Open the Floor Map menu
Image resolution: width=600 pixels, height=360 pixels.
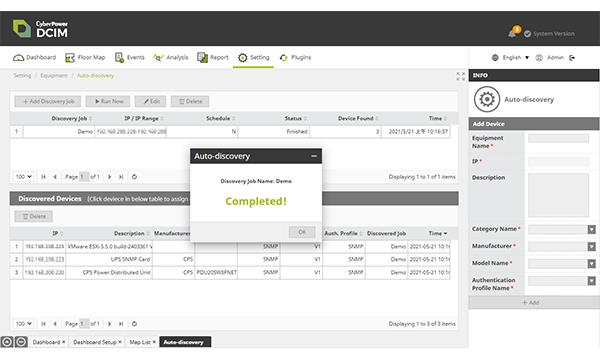click(x=85, y=57)
